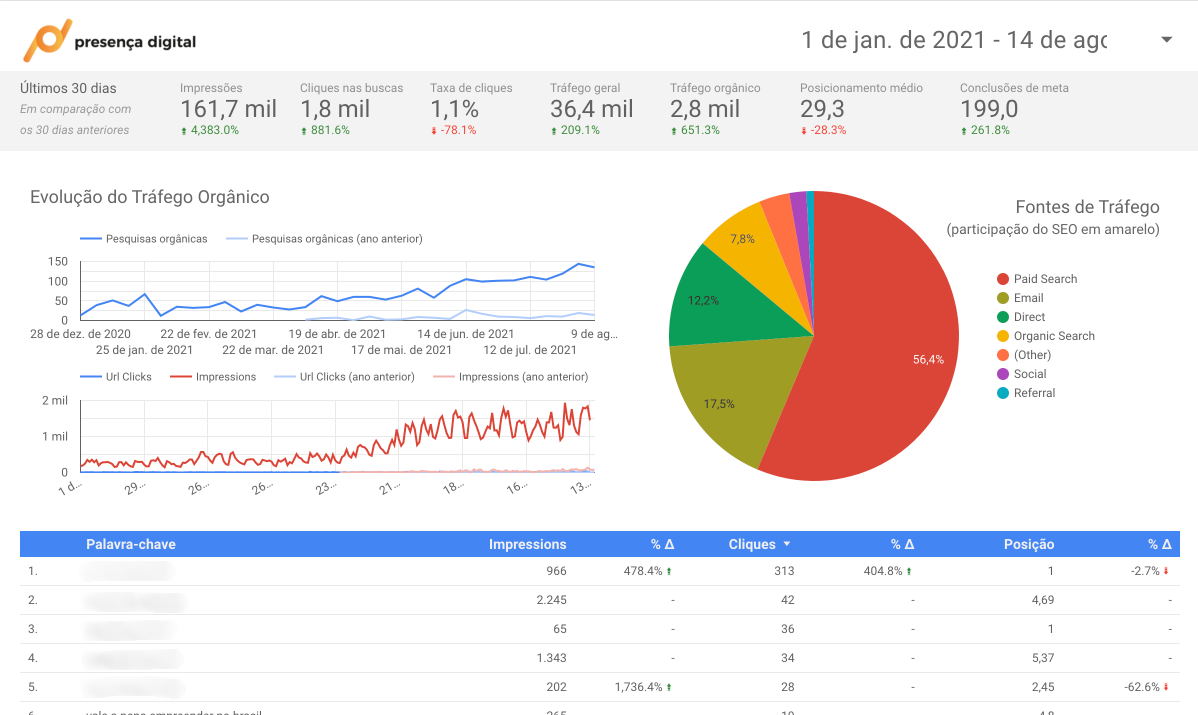Image resolution: width=1198 pixels, height=715 pixels.
Task: Click the Impressões 161,7 mil scorecard
Action: (228, 109)
